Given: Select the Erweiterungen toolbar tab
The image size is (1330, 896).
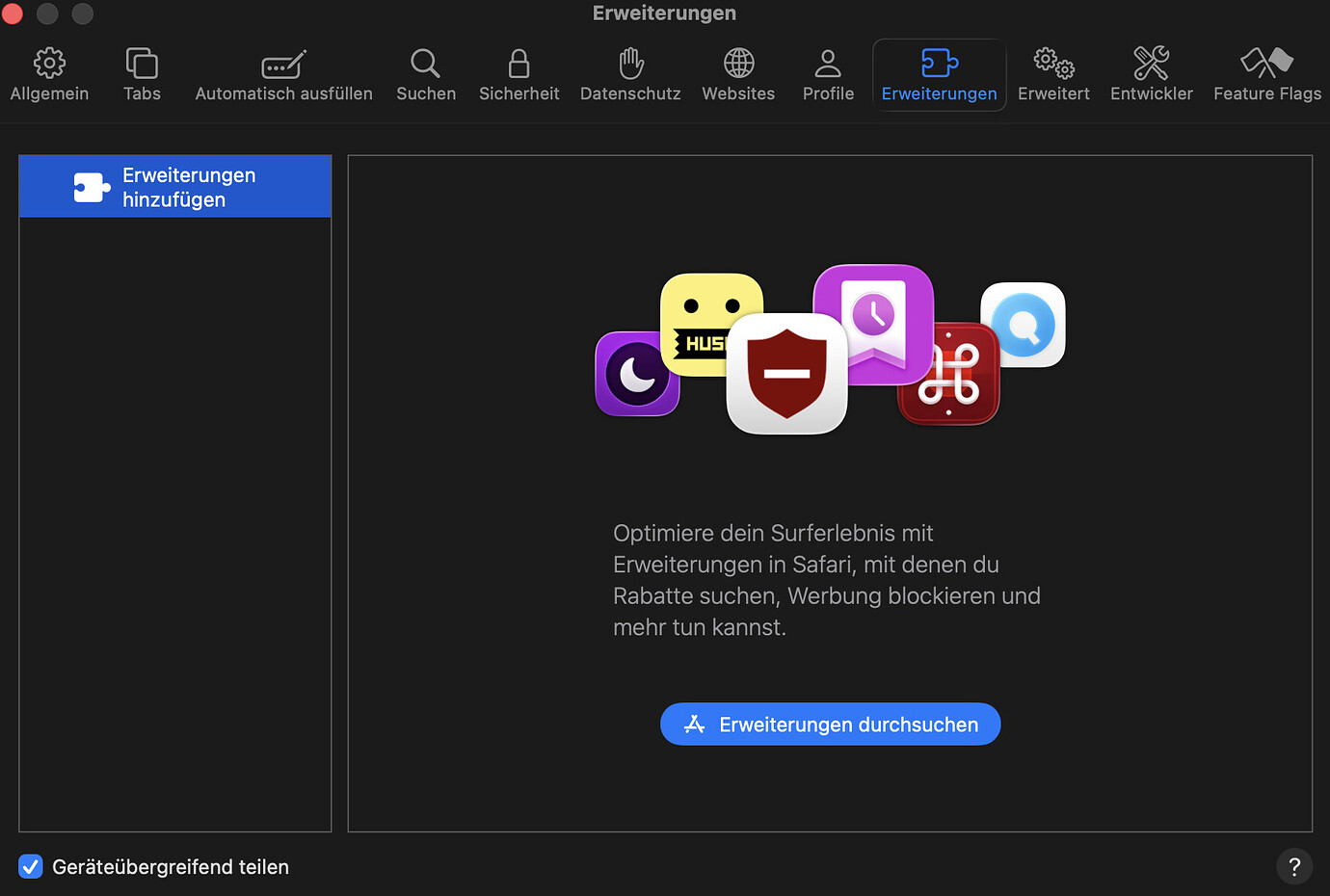Looking at the screenshot, I should pos(940,74).
